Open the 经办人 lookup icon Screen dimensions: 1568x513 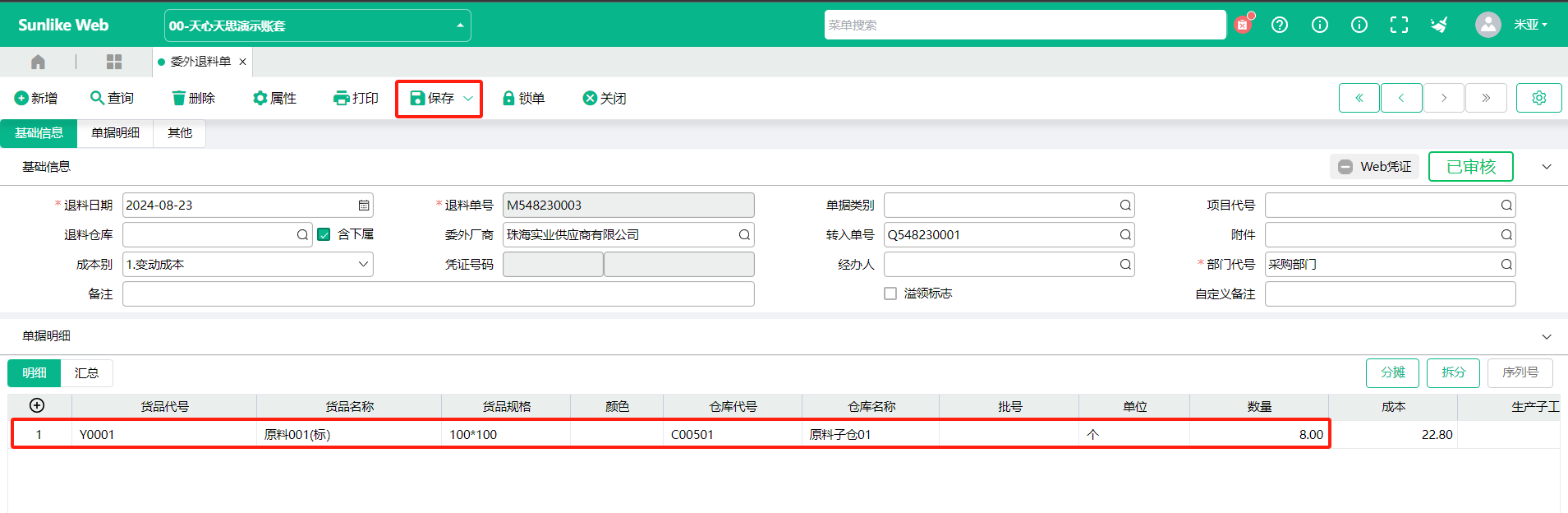pyautogui.click(x=1125, y=265)
